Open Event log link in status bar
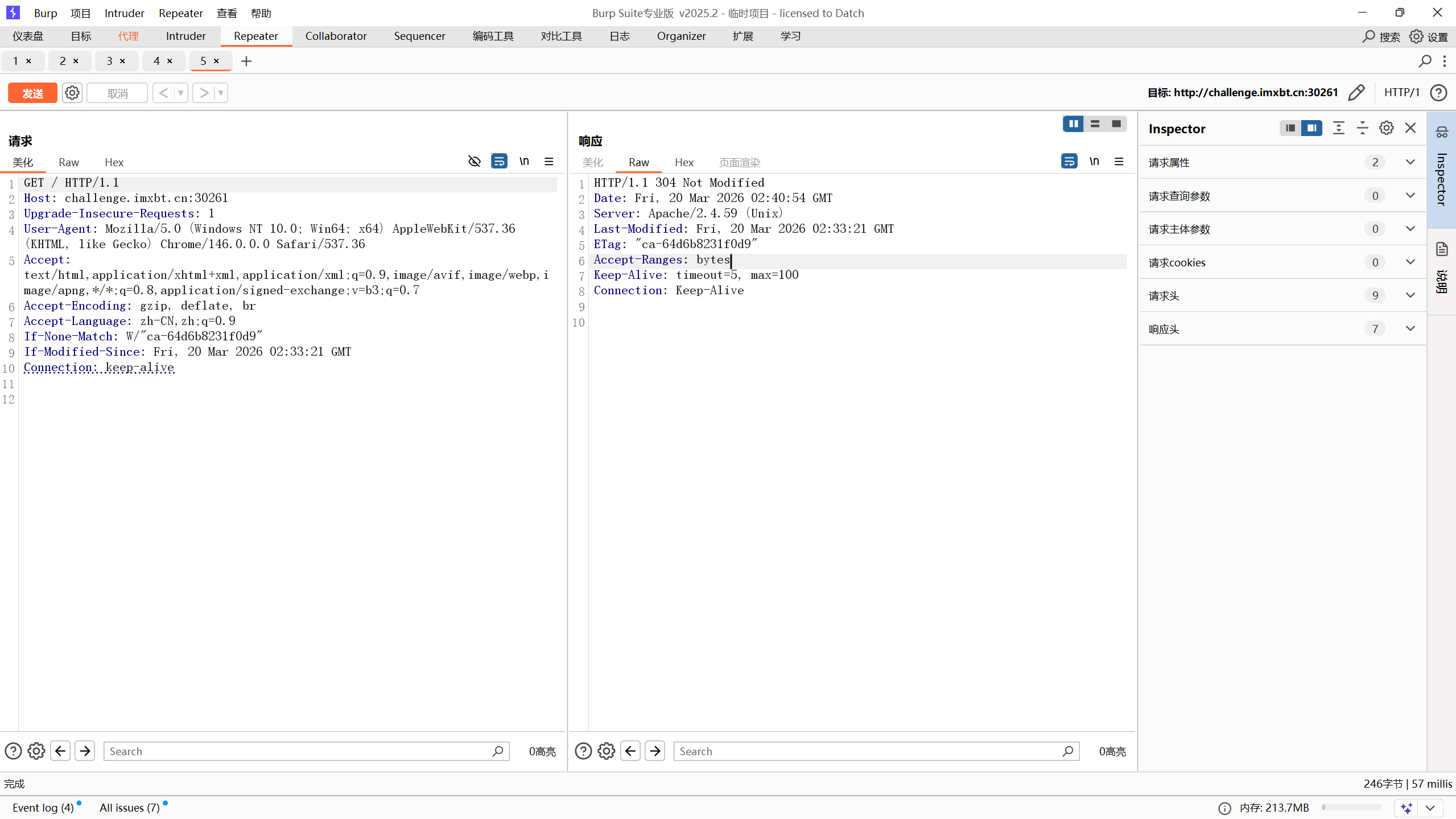The width and height of the screenshot is (1456, 819). [x=43, y=808]
